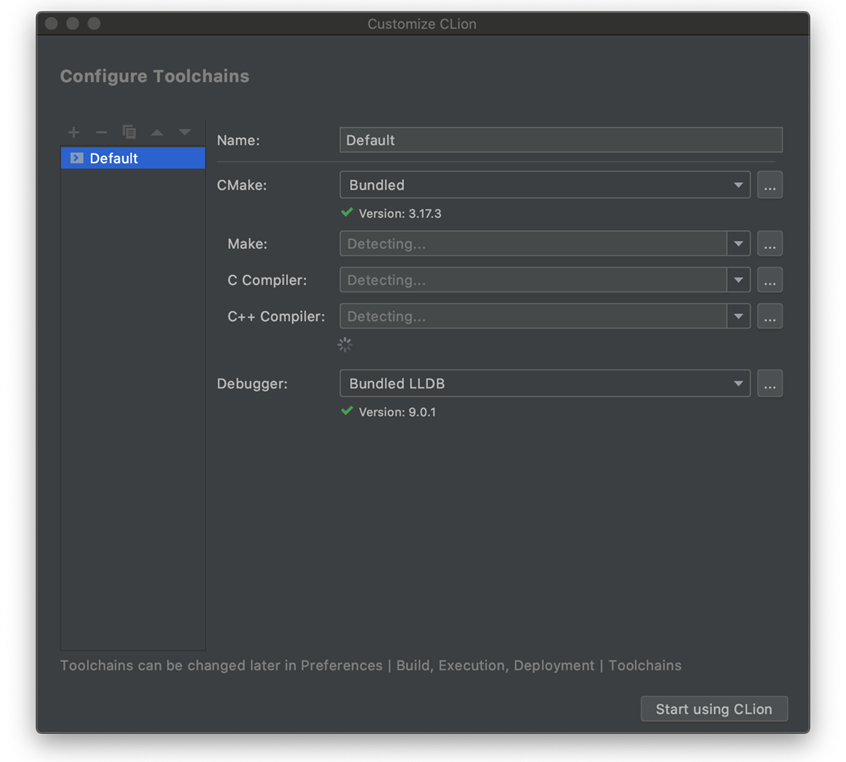Image resolution: width=846 pixels, height=762 pixels.
Task: Click the Make Detecting field
Action: click(x=533, y=244)
